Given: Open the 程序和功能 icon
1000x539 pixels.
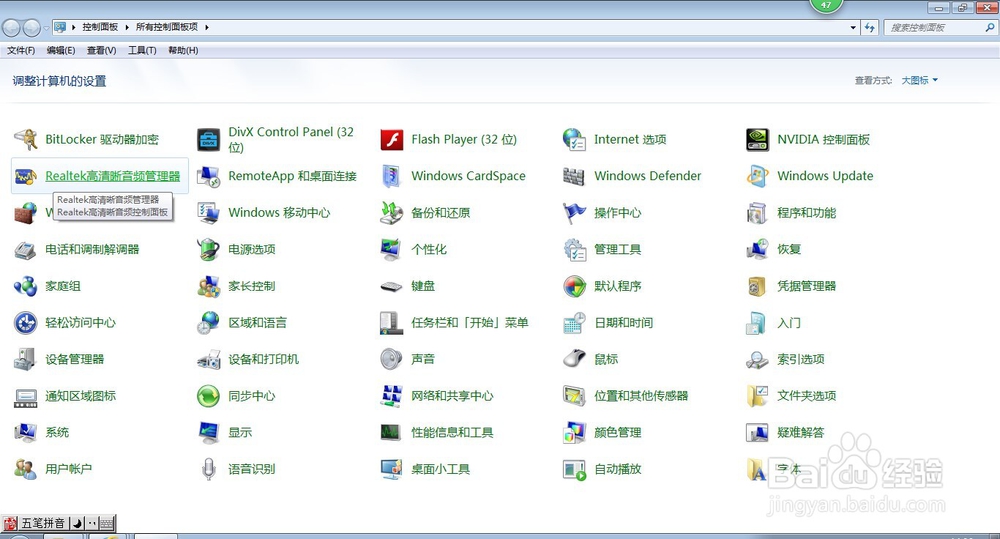Looking at the screenshot, I should (x=758, y=212).
